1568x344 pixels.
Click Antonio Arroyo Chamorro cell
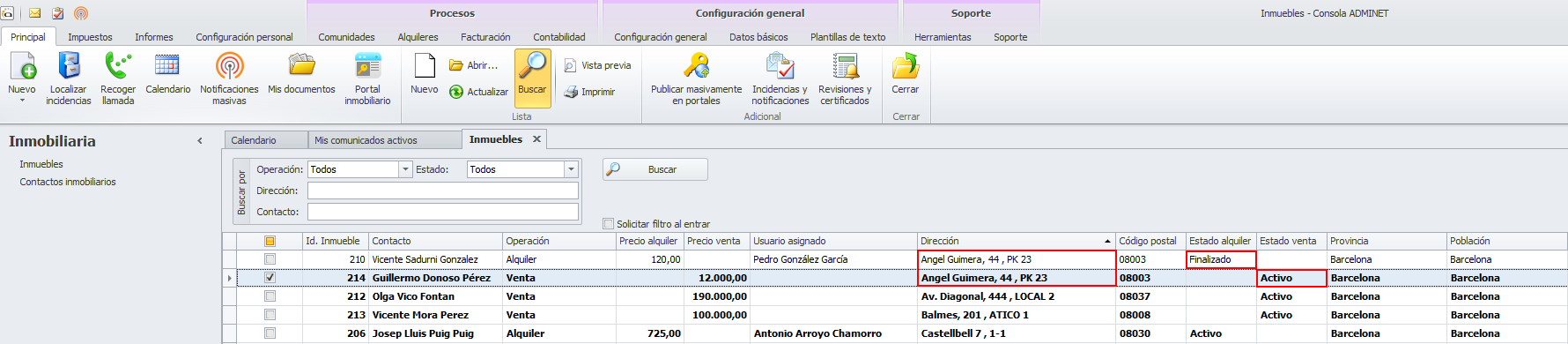(x=833, y=333)
